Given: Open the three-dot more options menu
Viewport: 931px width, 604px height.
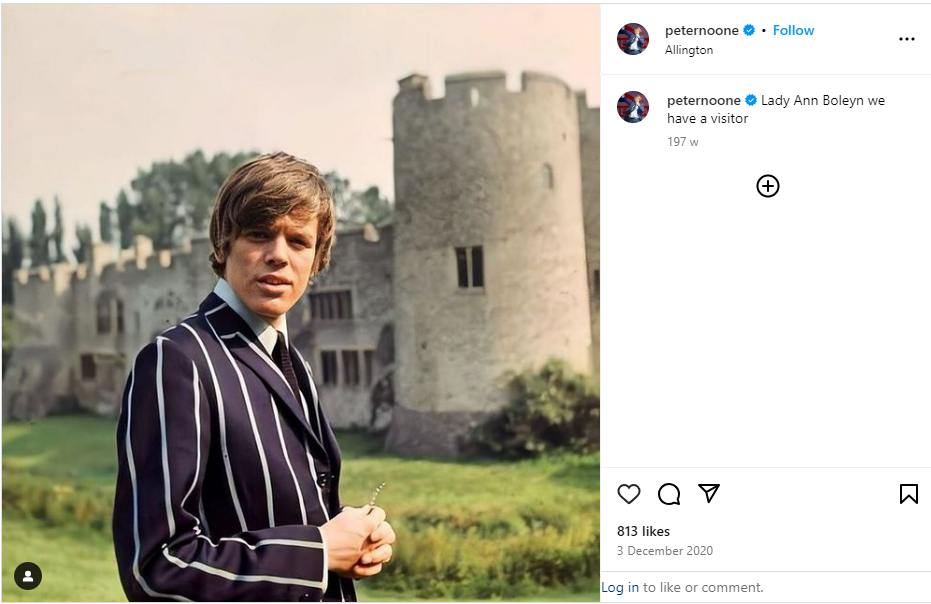Looking at the screenshot, I should point(907,39).
